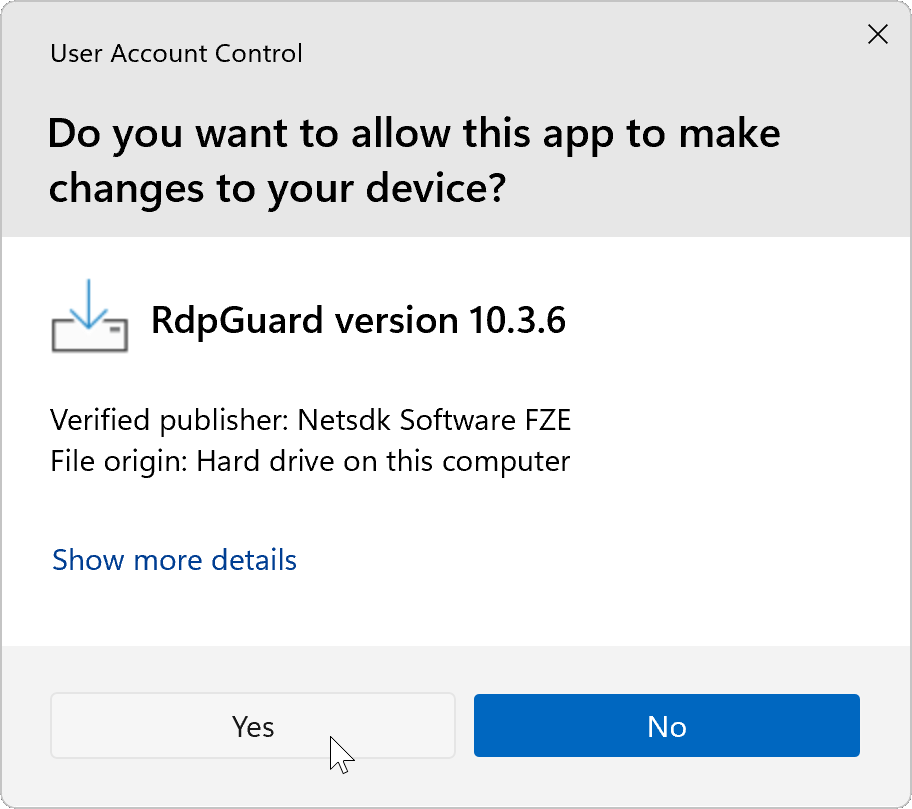Screen dimensions: 912x809
Task: Click Verified publisher: Netsdk Software FZE
Action: (311, 420)
